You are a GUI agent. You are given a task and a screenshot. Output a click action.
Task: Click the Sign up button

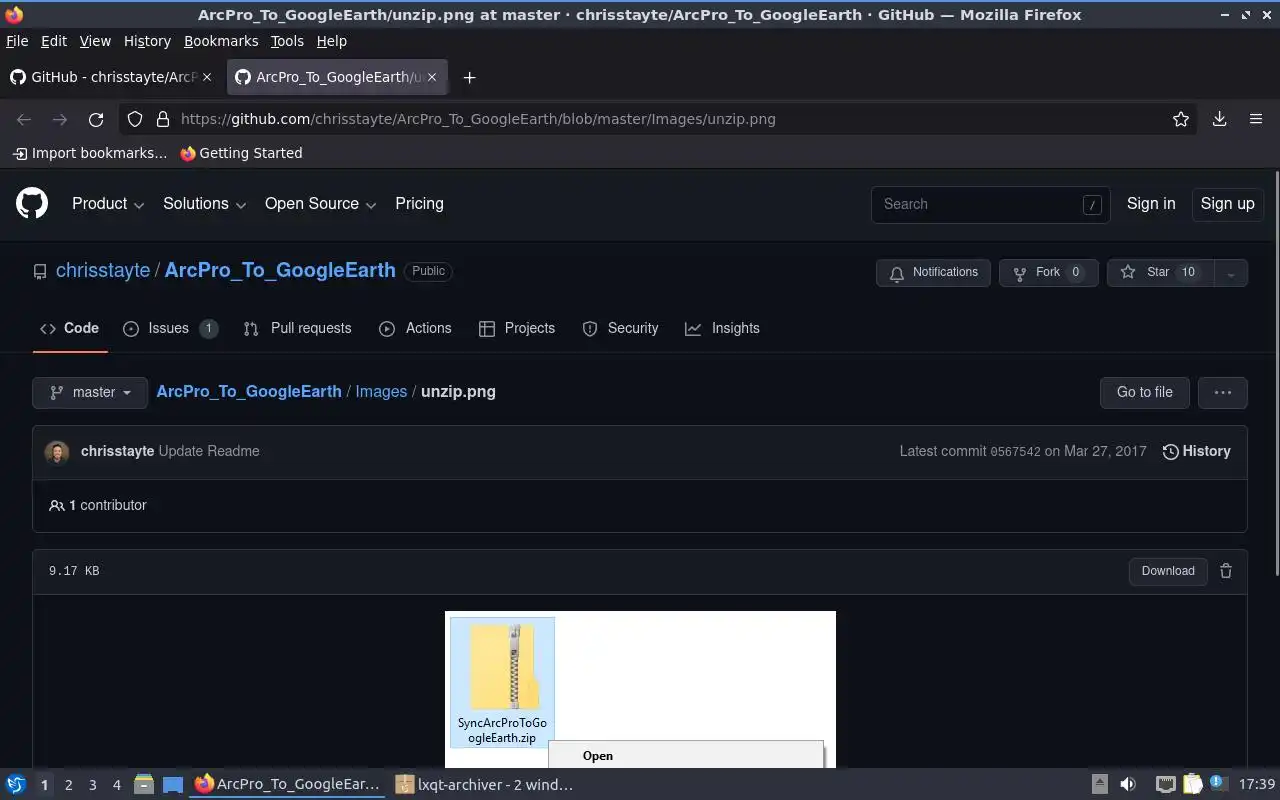[1227, 204]
